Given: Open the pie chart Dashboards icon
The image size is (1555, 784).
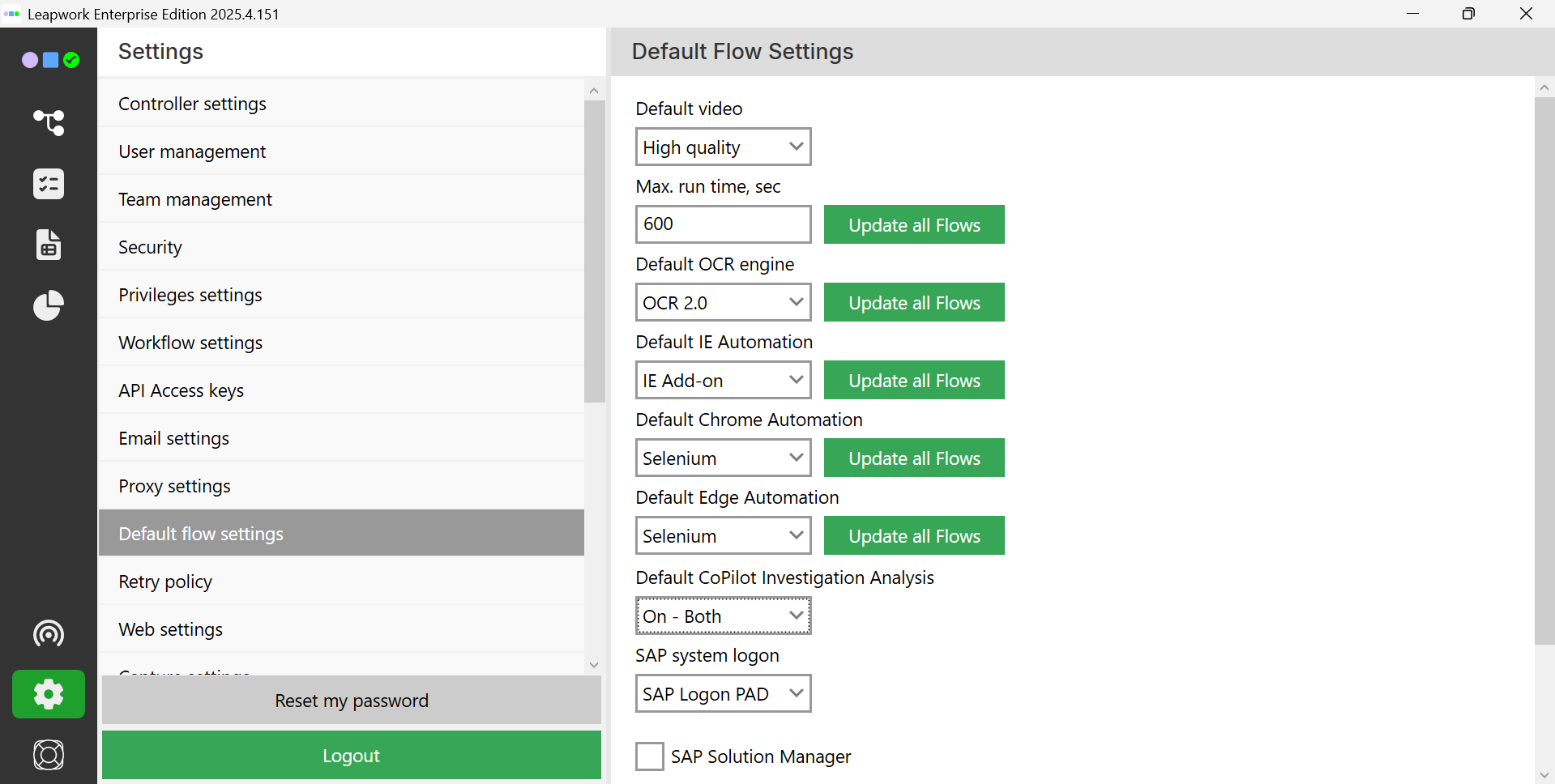Looking at the screenshot, I should click(49, 305).
